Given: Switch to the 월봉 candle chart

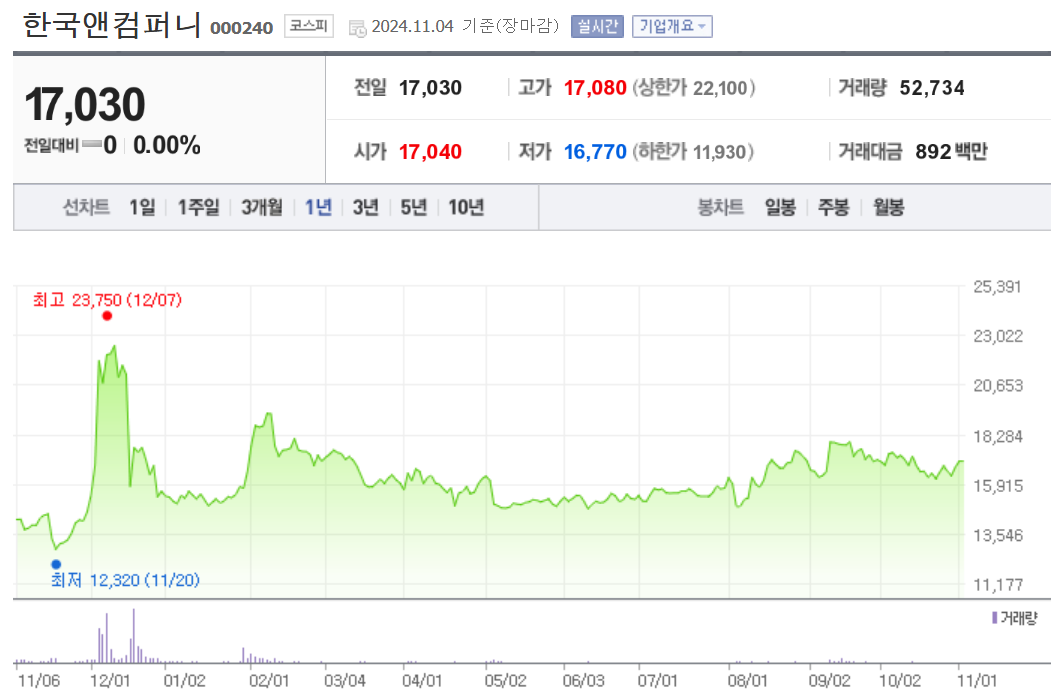Looking at the screenshot, I should pos(888,207).
